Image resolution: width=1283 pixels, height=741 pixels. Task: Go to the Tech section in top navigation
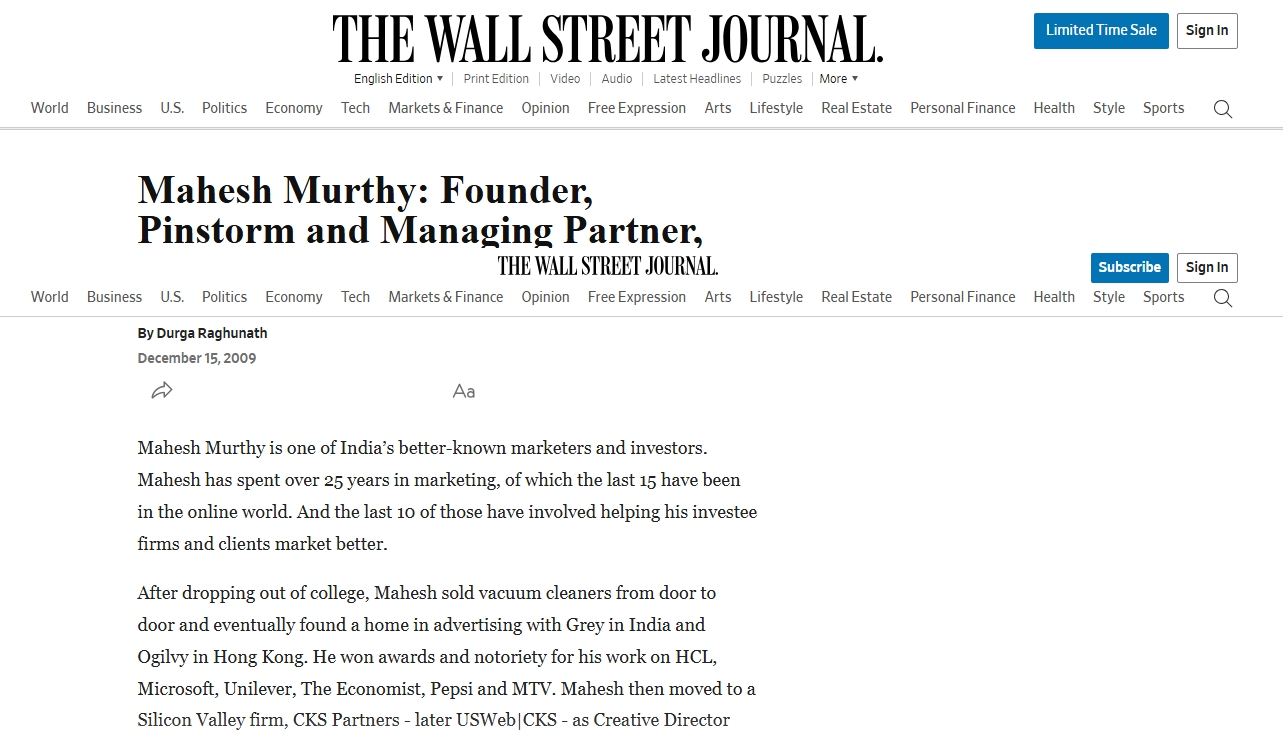(355, 108)
